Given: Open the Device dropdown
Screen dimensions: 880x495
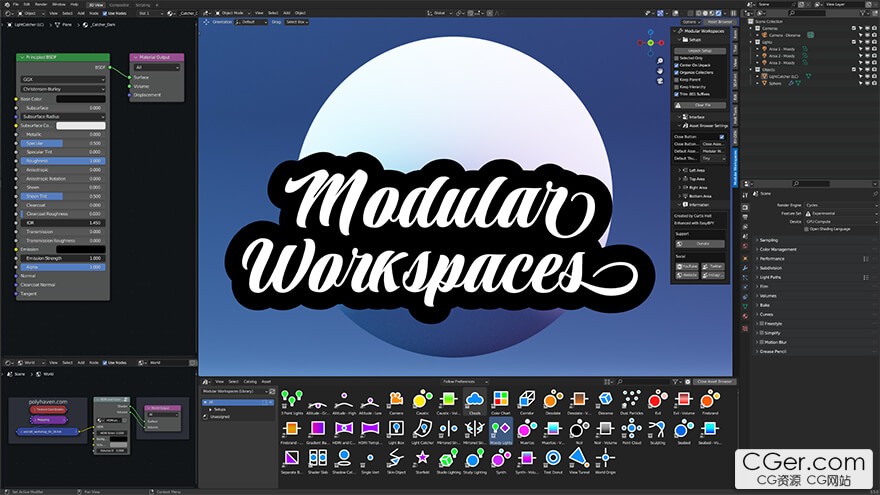Looking at the screenshot, I should point(840,222).
